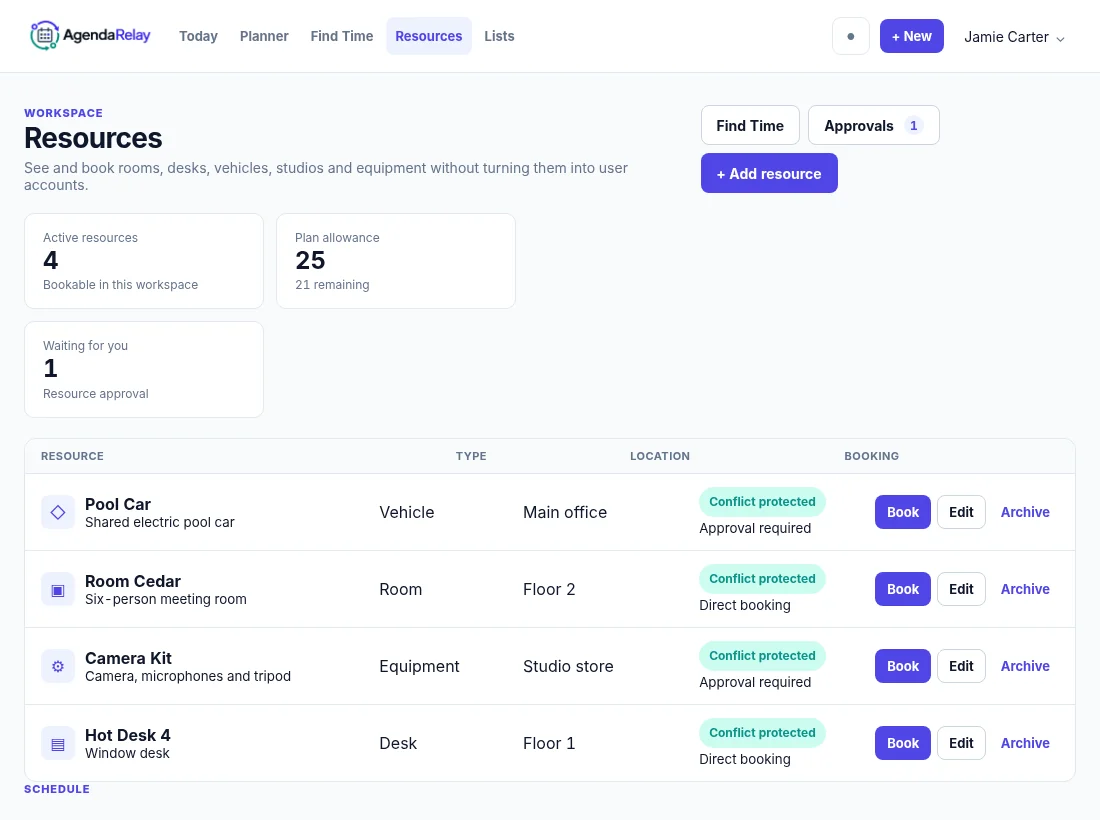Book the Camera Kit
Image resolution: width=1100 pixels, height=820 pixels.
[903, 666]
